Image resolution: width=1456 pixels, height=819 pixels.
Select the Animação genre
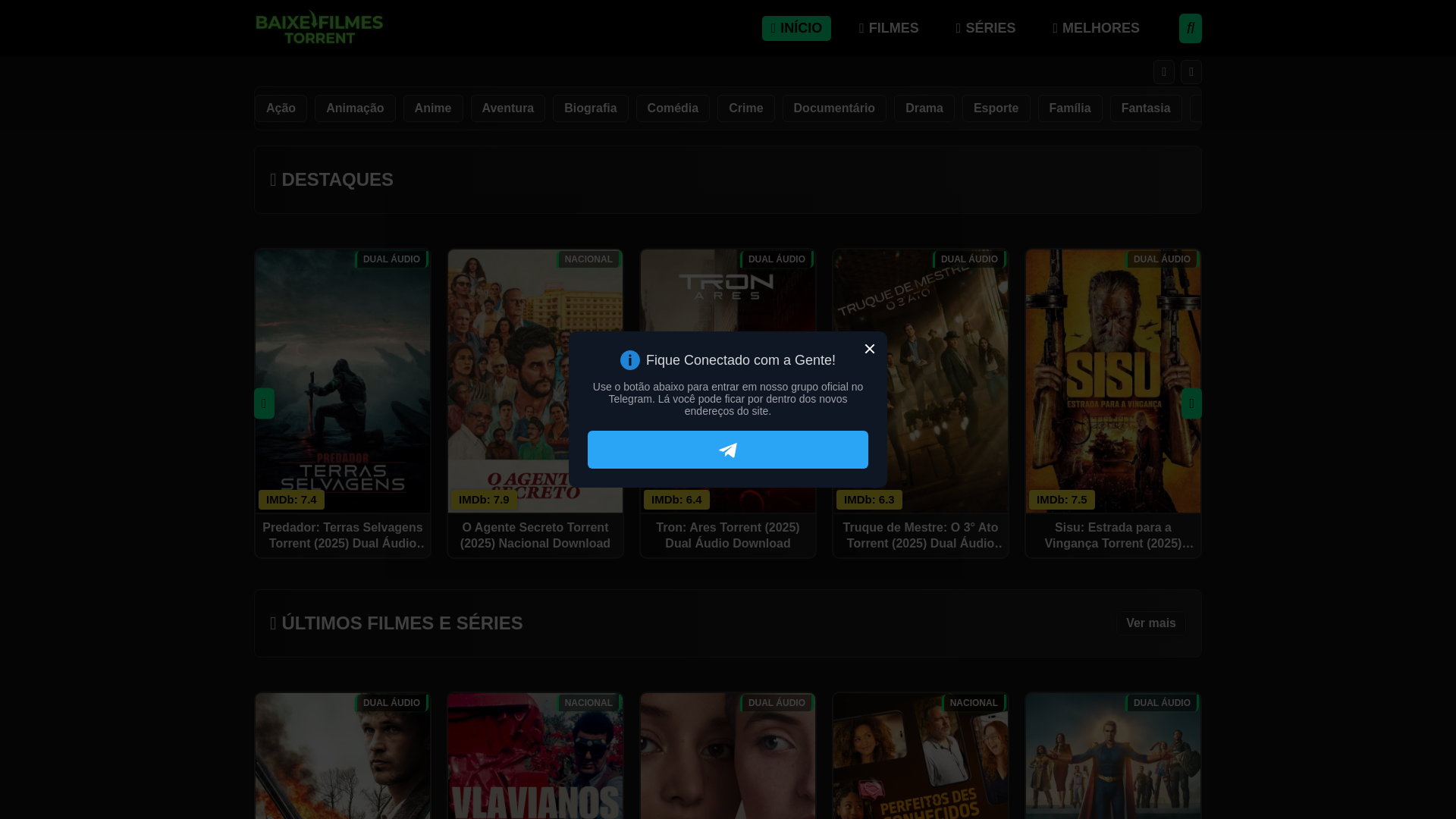pos(355,108)
